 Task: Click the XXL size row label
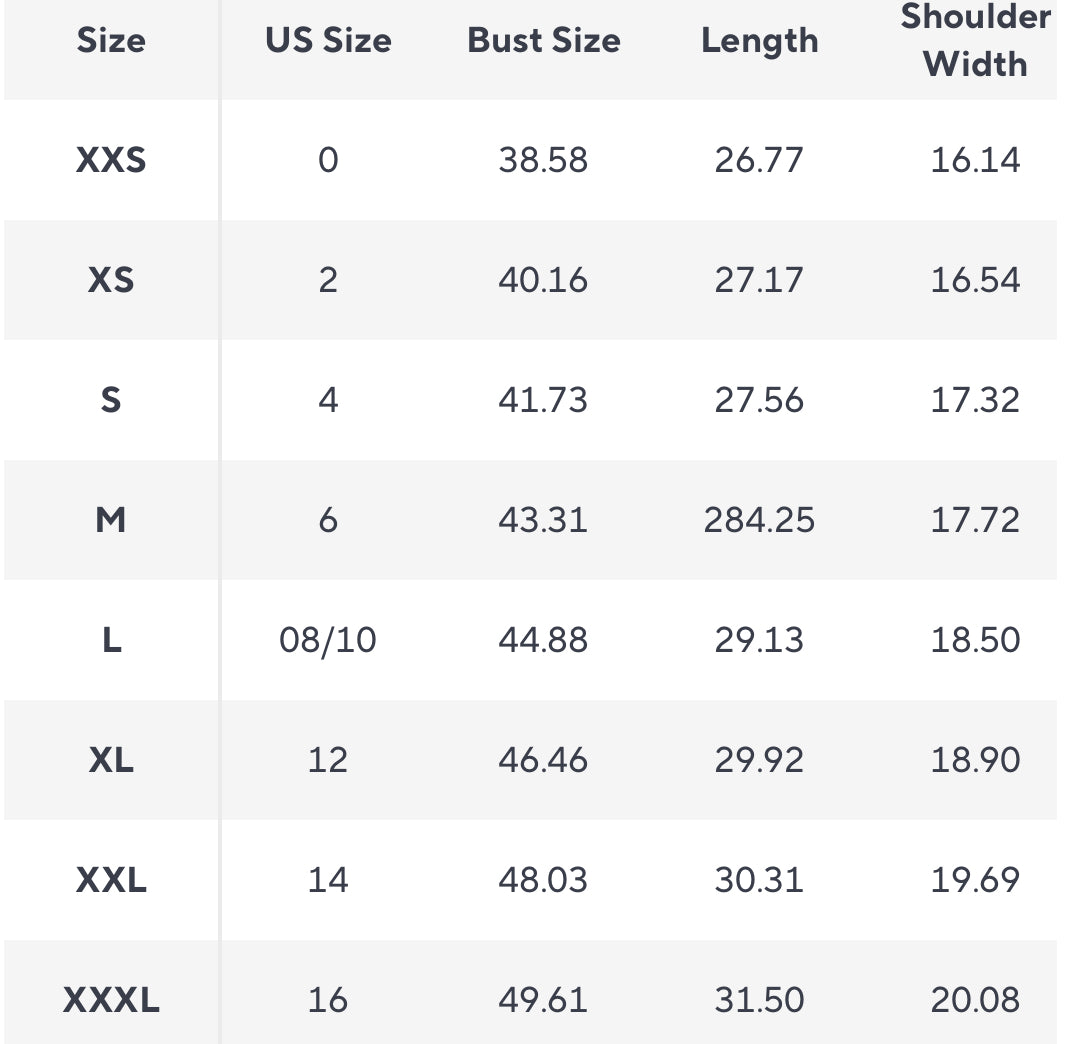tap(111, 880)
